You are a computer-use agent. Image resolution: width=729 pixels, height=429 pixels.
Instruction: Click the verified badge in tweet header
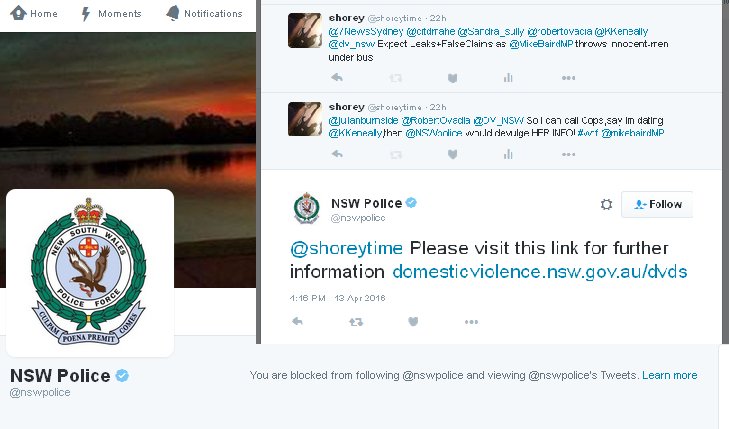[411, 203]
